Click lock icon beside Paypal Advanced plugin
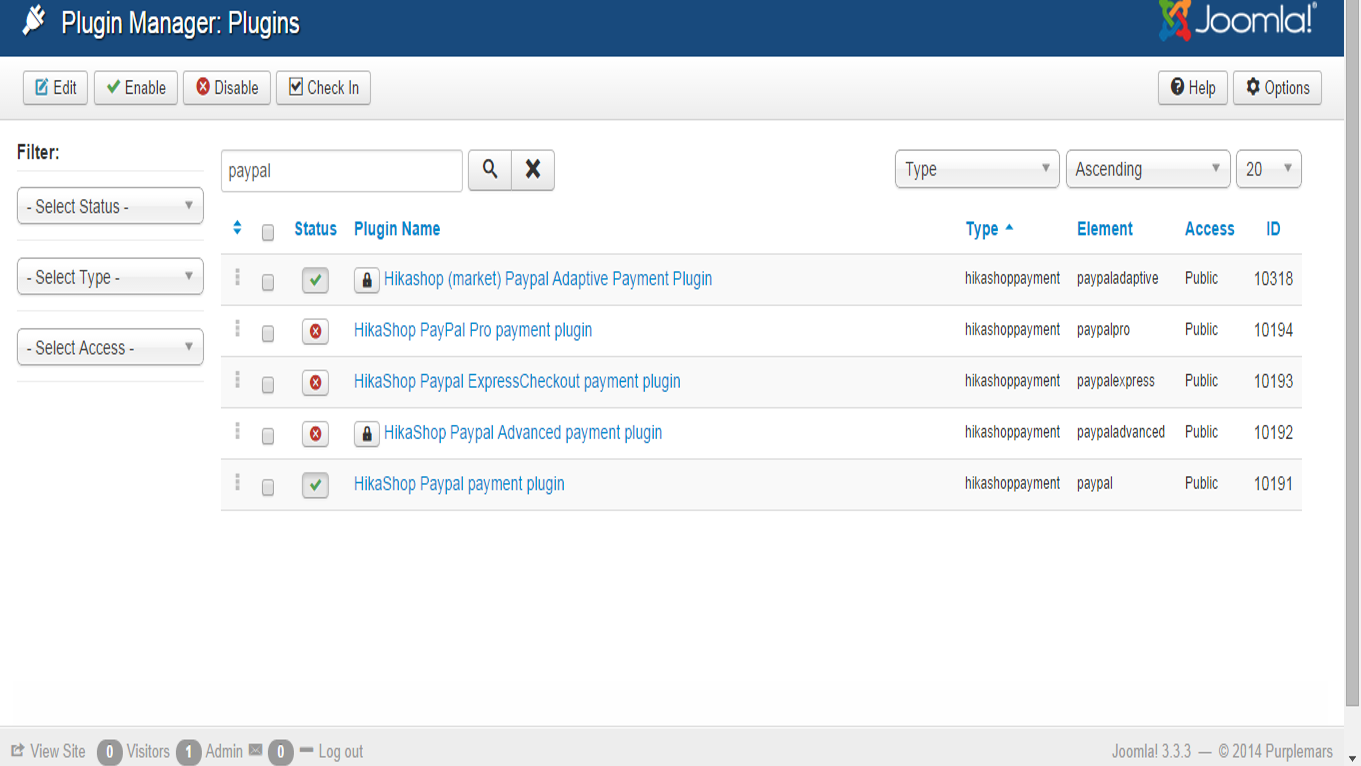 (x=366, y=434)
